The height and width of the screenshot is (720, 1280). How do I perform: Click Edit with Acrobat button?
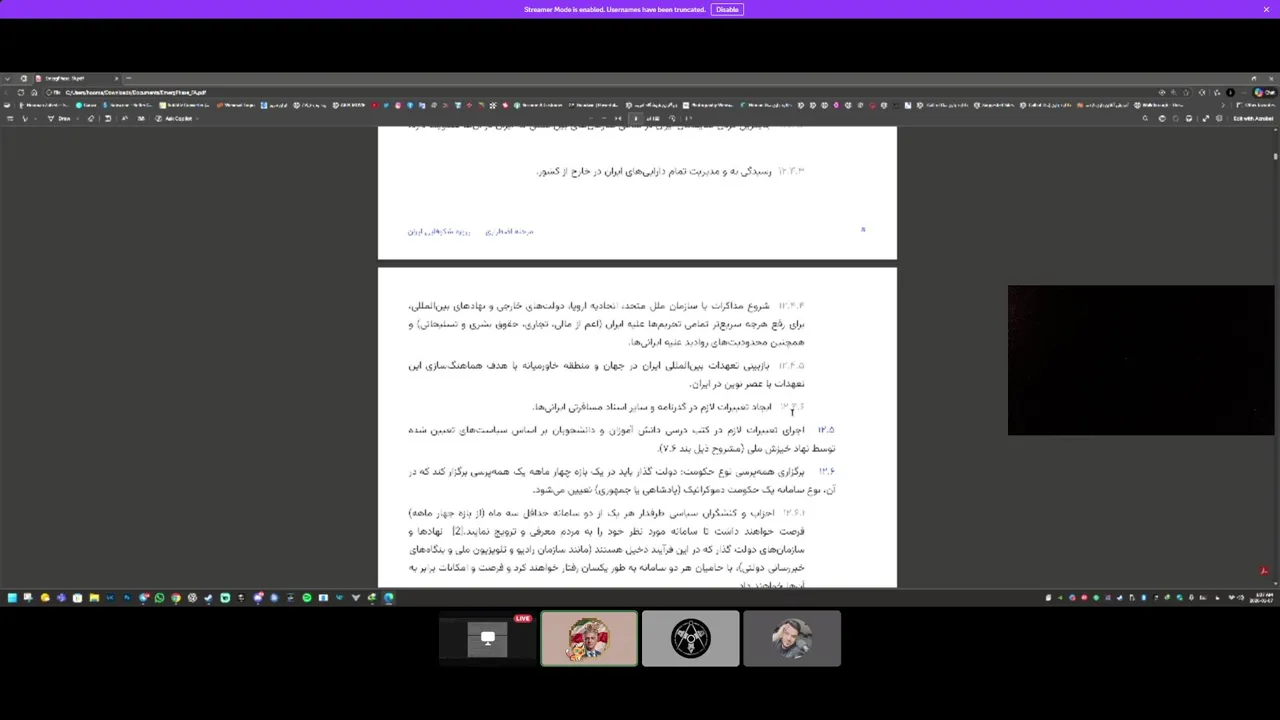click(1253, 118)
